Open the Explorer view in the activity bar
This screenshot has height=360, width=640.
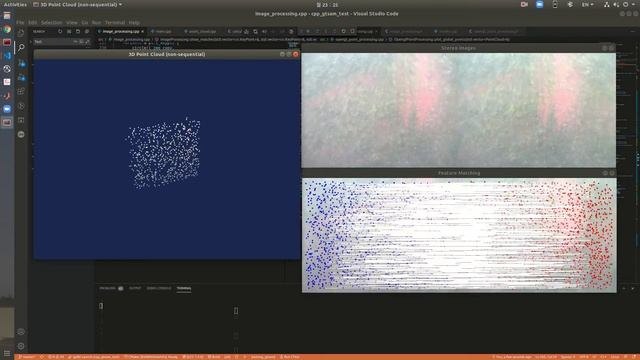[x=21, y=33]
